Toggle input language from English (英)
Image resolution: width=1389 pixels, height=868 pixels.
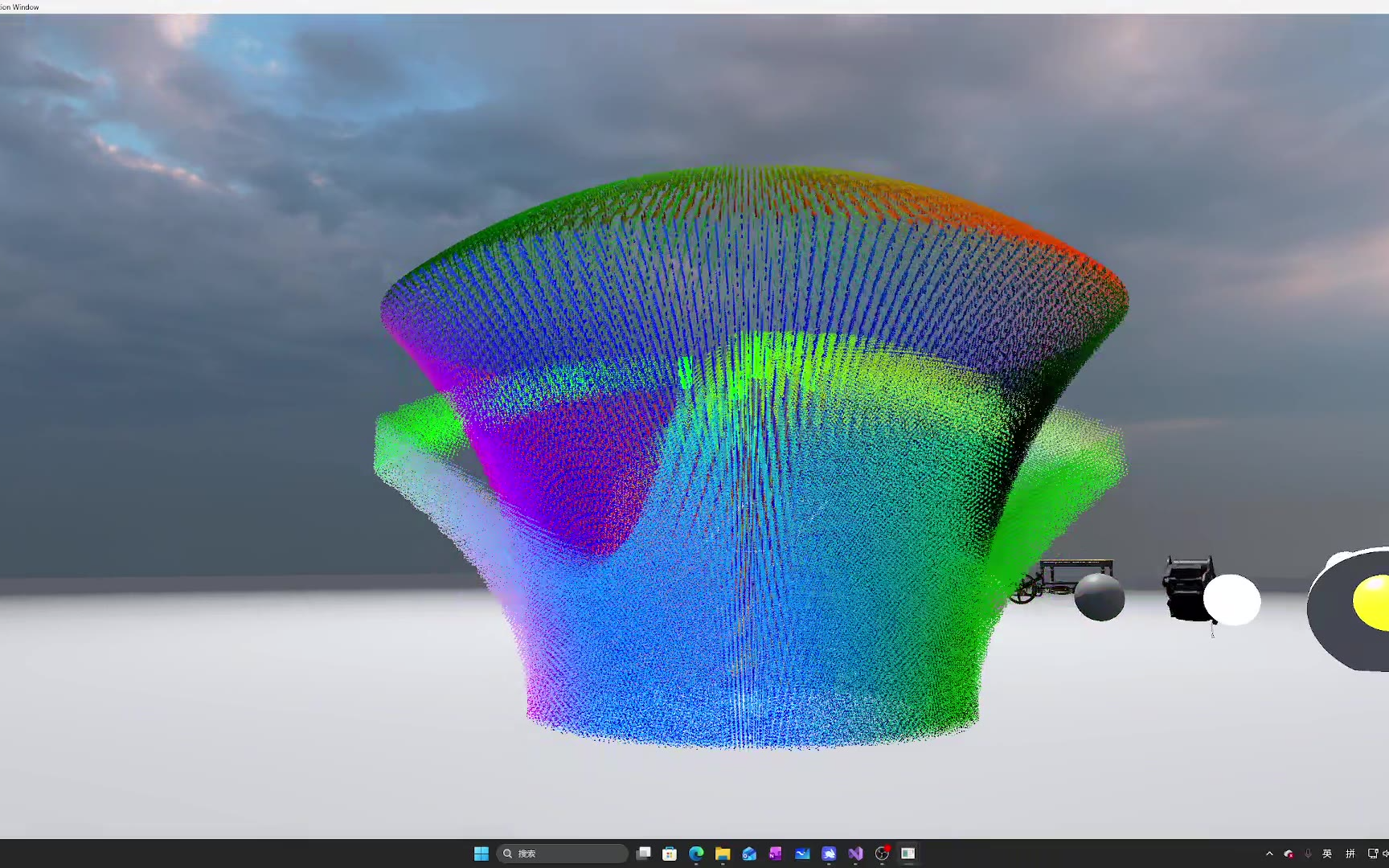[1327, 854]
